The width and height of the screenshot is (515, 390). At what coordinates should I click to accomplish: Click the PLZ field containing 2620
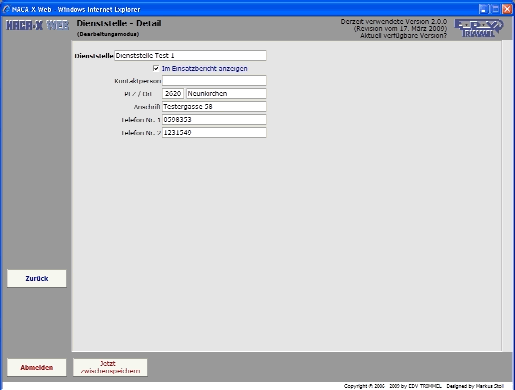coord(173,93)
